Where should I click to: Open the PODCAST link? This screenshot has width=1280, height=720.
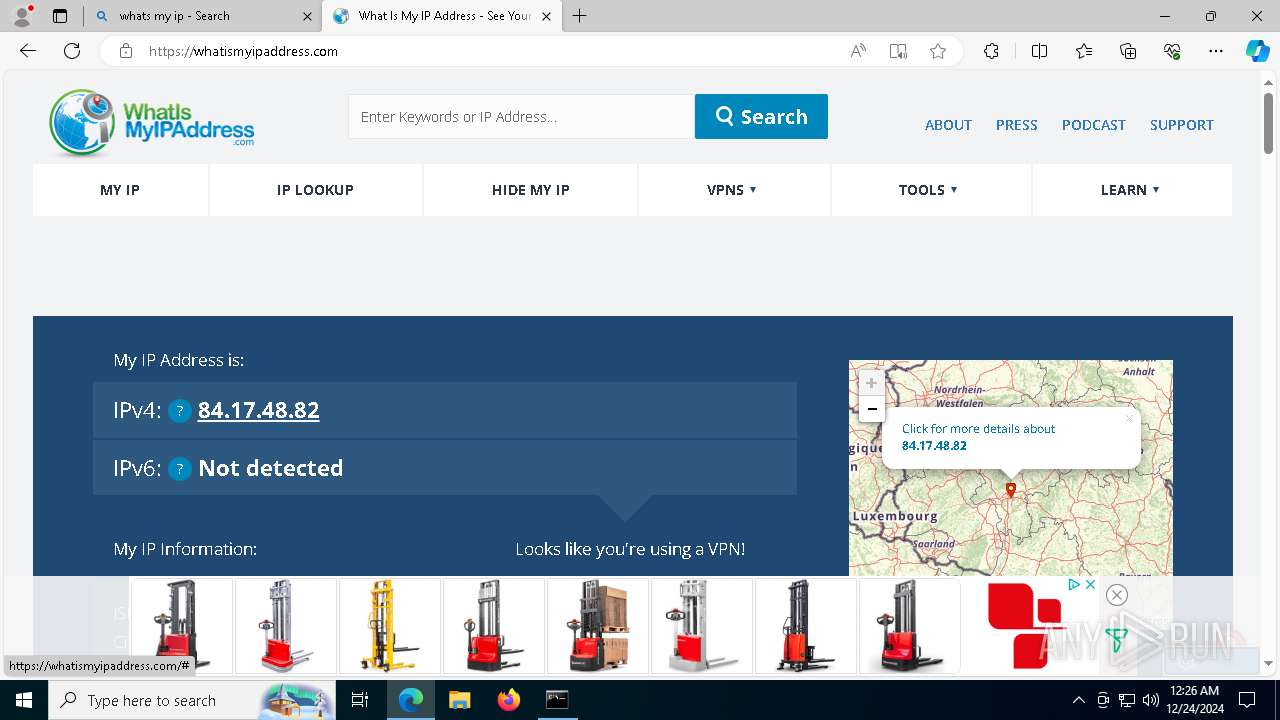coord(1093,125)
